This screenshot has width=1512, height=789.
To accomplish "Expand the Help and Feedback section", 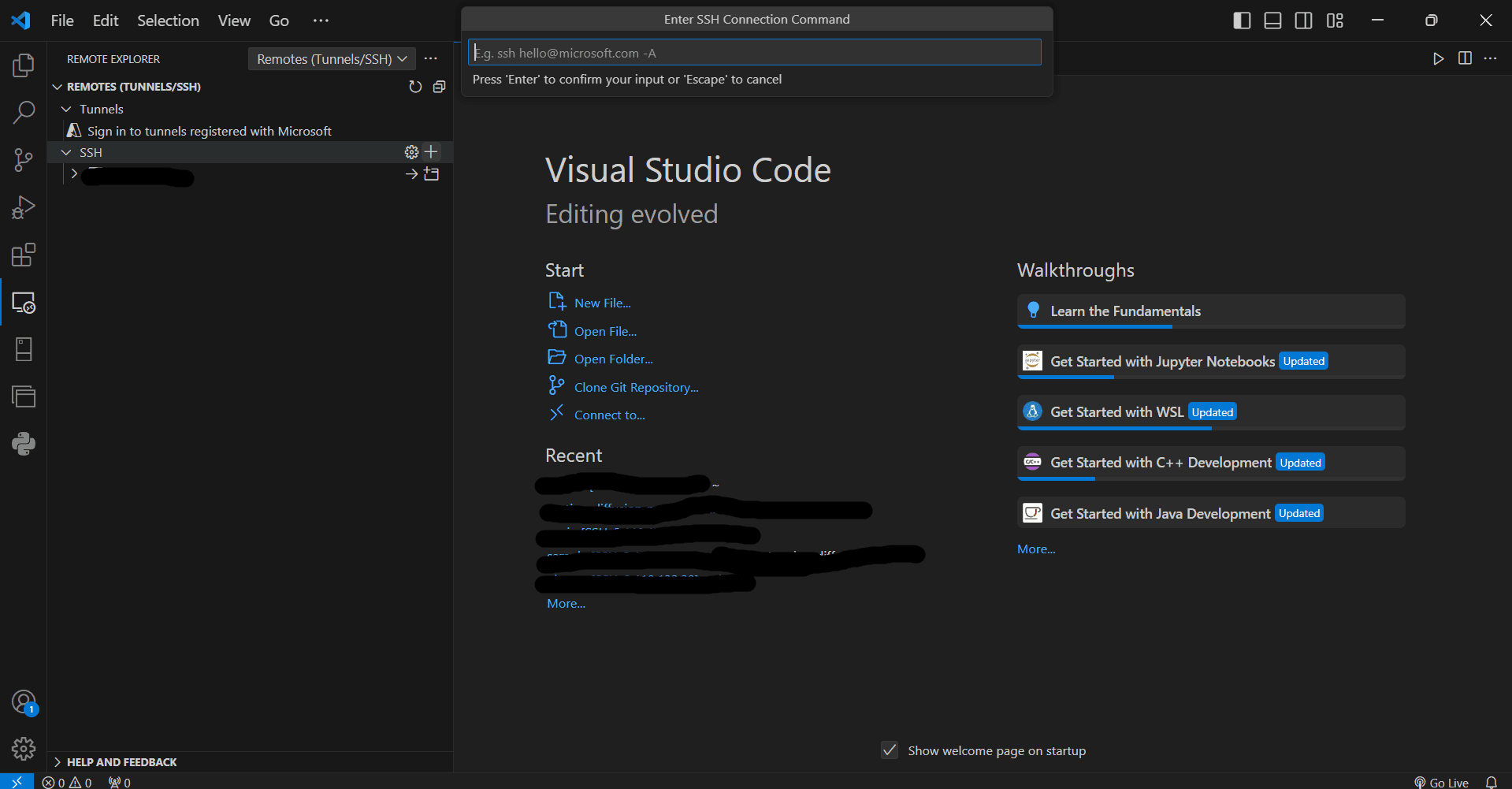I will tap(58, 762).
